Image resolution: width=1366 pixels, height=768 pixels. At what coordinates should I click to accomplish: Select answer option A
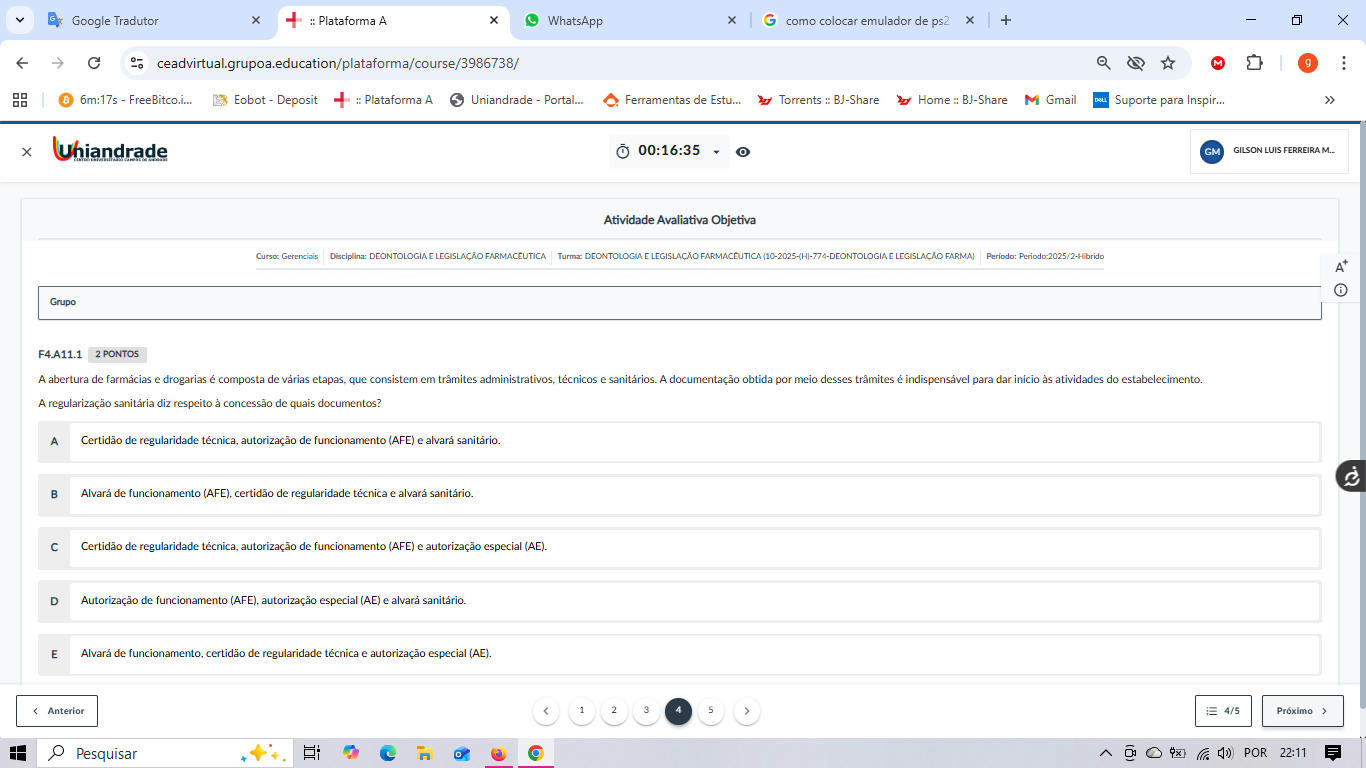point(54,441)
